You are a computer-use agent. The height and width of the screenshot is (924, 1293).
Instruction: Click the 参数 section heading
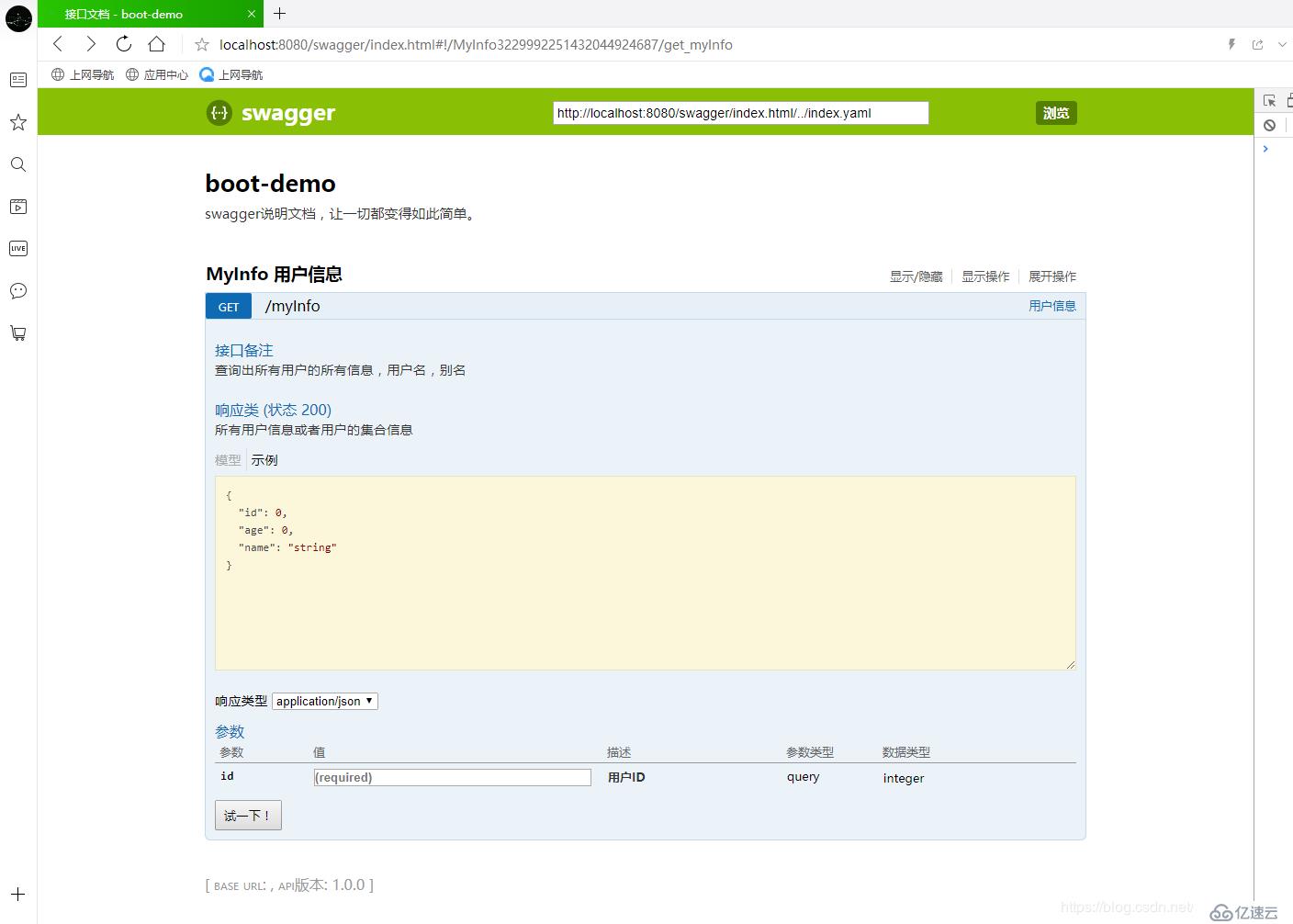point(230,732)
